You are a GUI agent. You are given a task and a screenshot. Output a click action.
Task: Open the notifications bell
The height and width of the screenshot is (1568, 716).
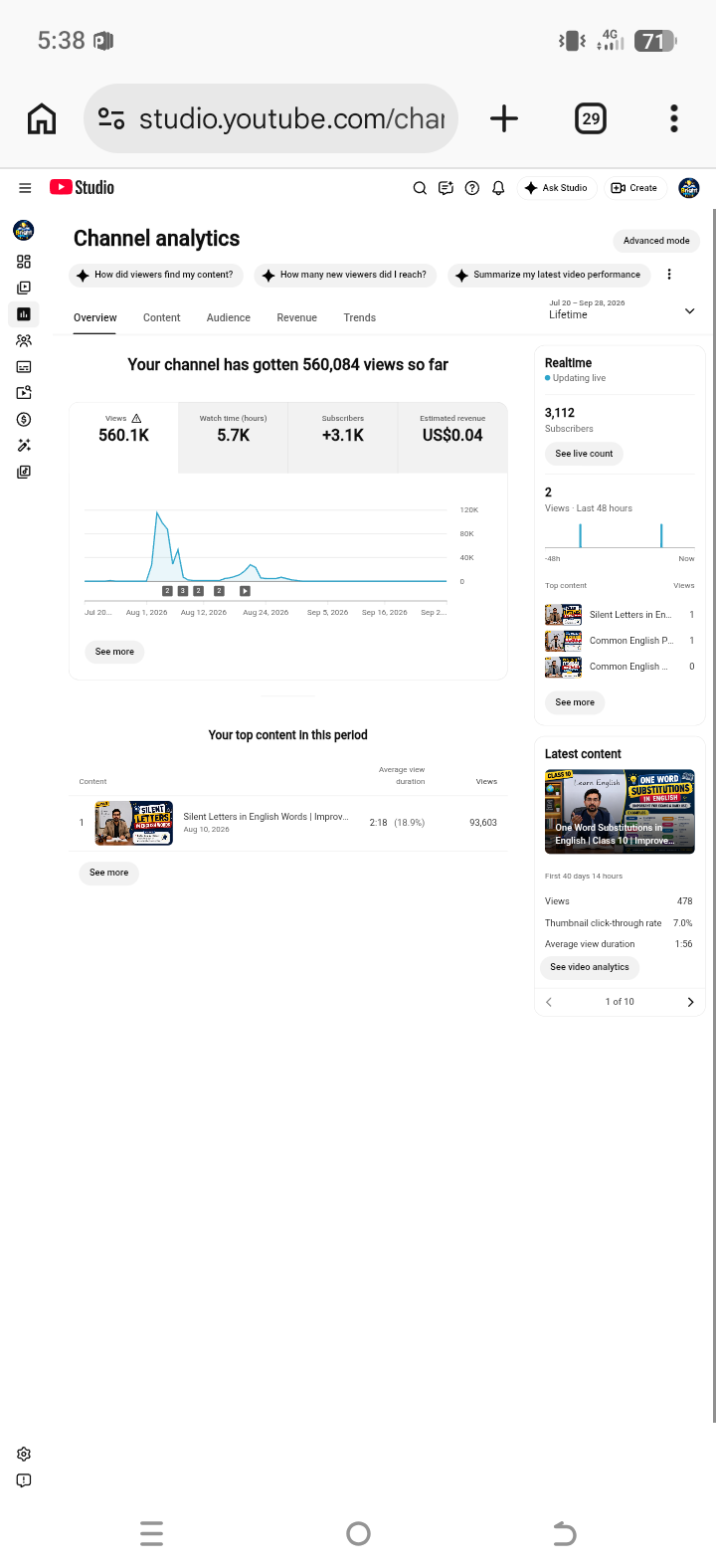coord(498,187)
